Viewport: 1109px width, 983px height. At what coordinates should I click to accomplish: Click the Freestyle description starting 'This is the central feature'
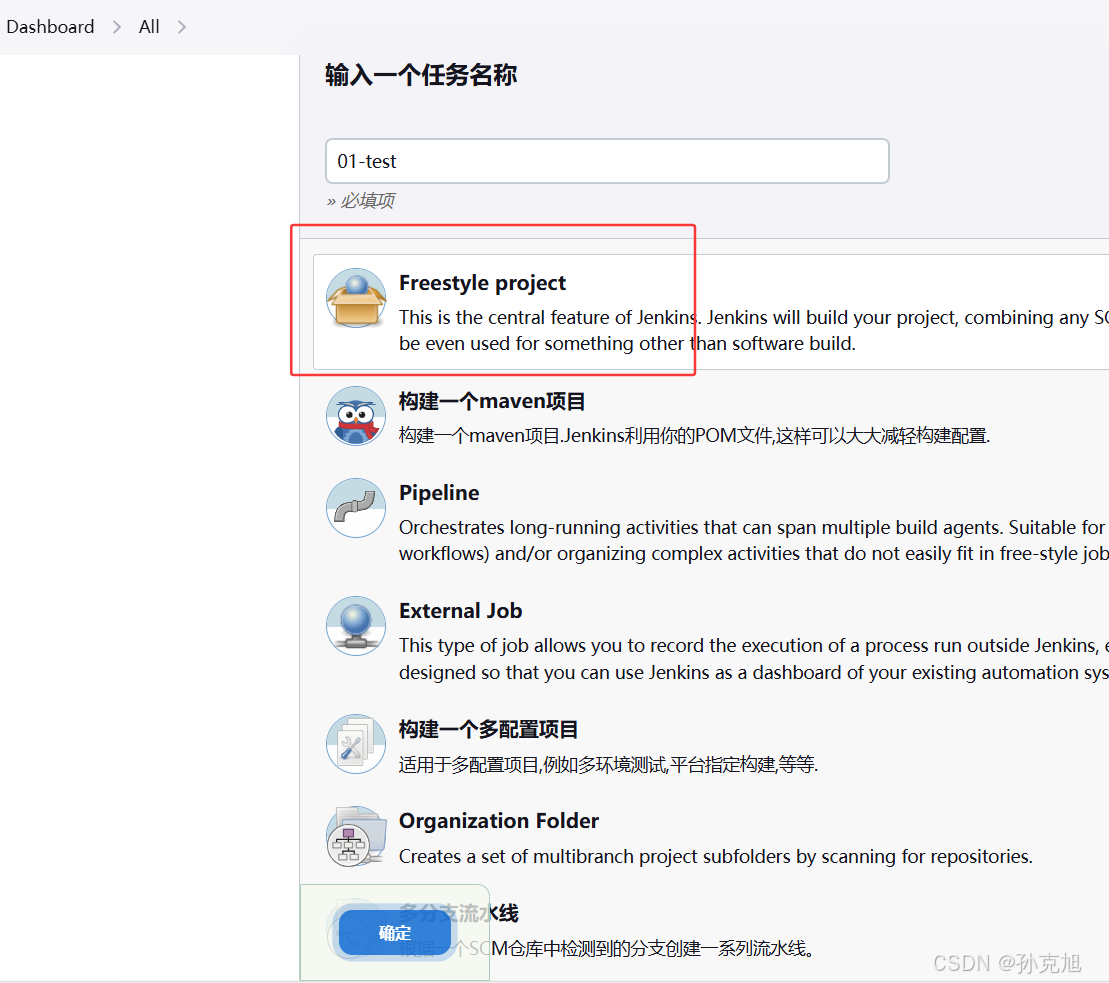click(753, 330)
